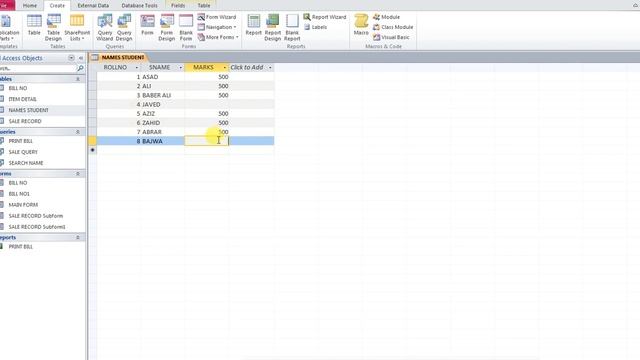This screenshot has width=640, height=360.
Task: Open the External Data tab
Action: (x=93, y=6)
